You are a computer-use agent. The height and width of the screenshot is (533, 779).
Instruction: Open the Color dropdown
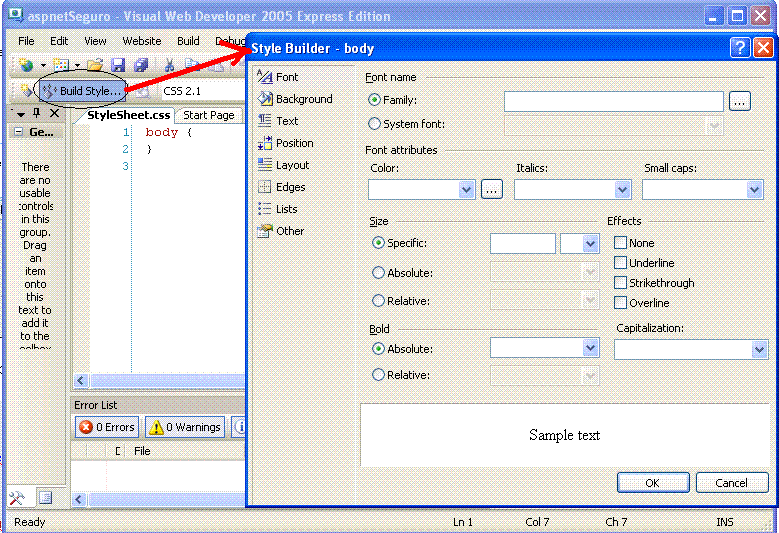pos(466,189)
